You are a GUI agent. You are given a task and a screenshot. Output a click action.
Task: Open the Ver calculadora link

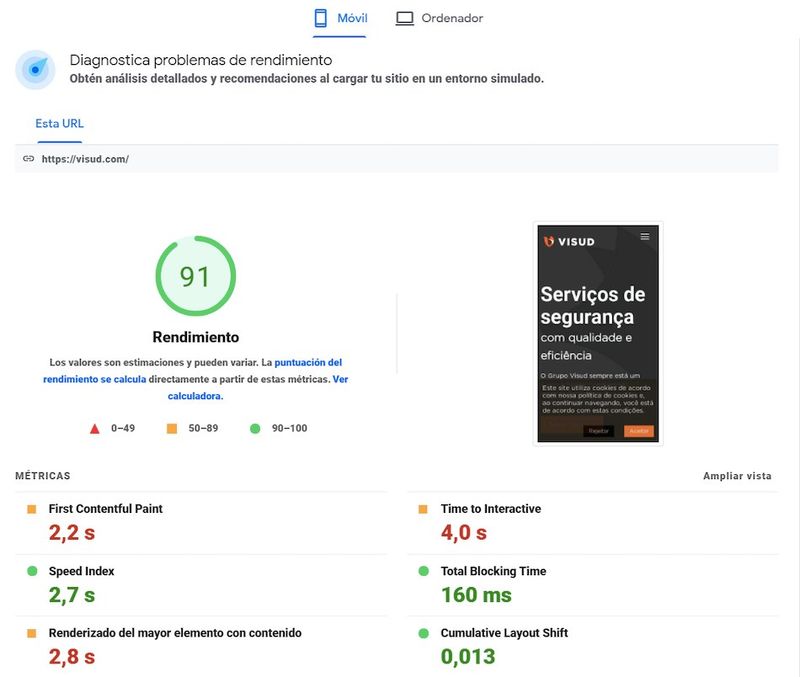tap(258, 388)
